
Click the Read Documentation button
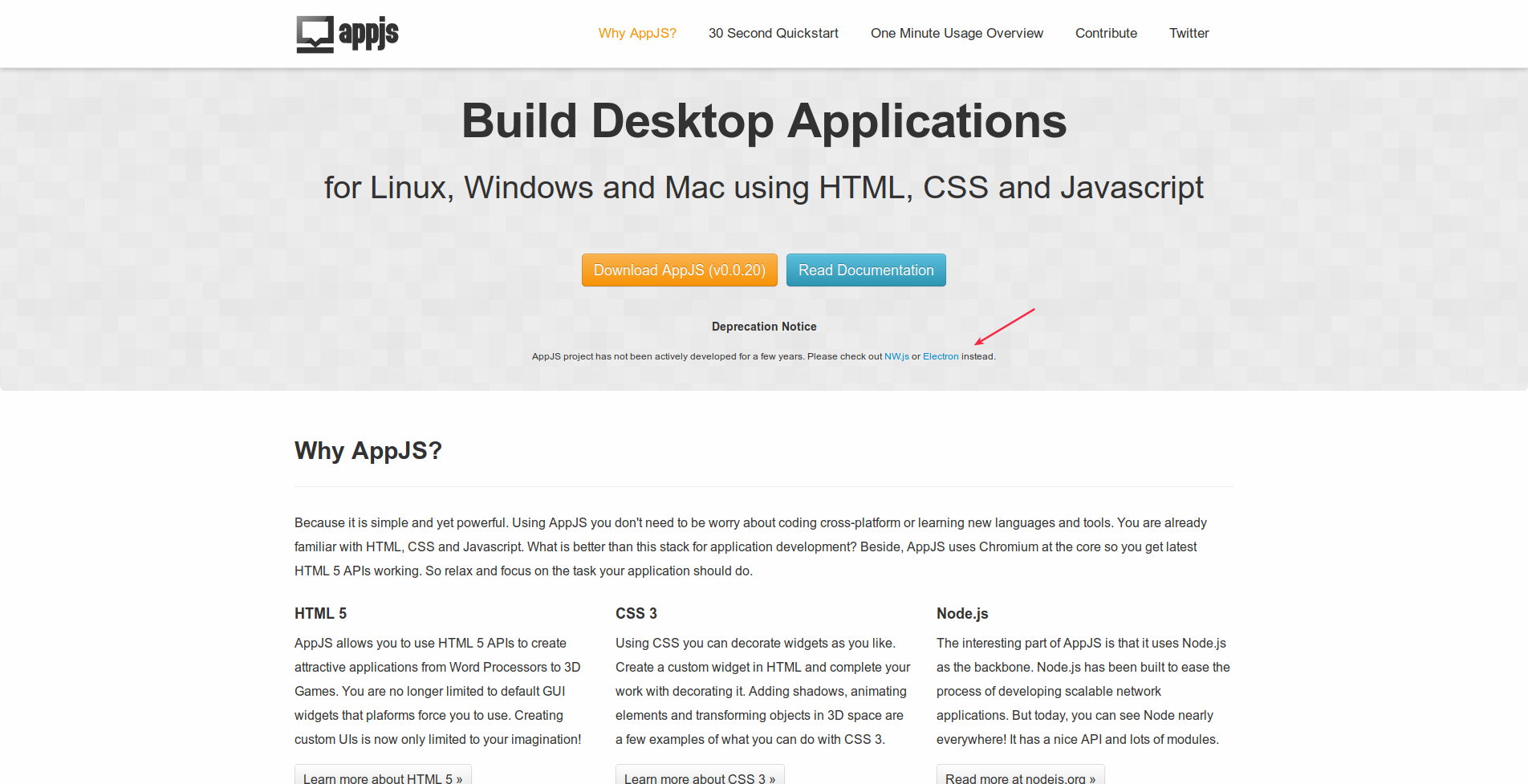866,270
